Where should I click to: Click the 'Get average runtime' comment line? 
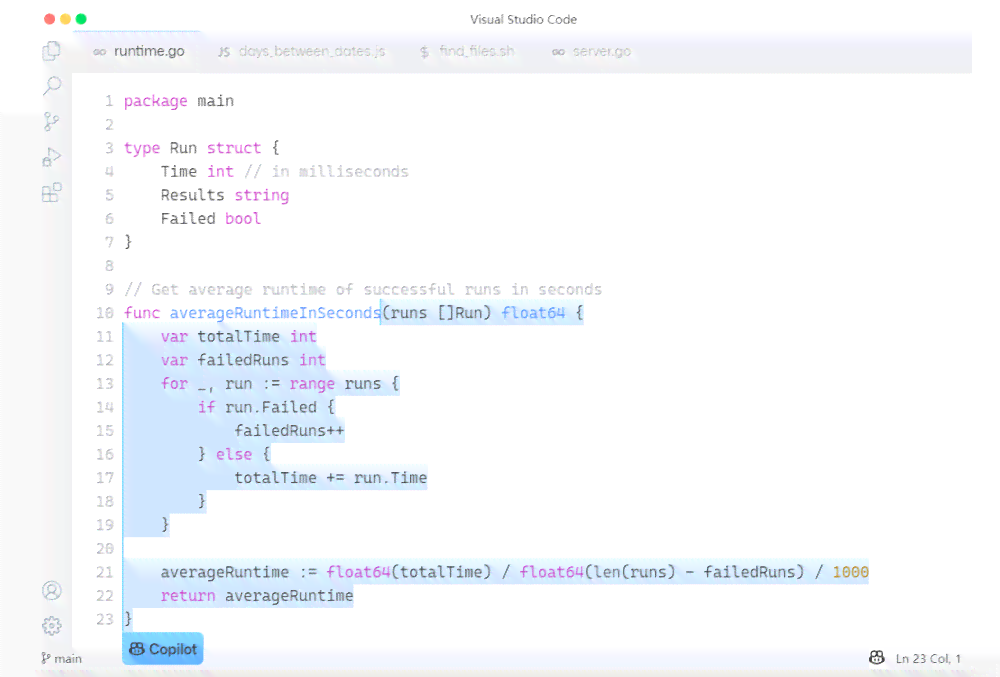coord(363,289)
